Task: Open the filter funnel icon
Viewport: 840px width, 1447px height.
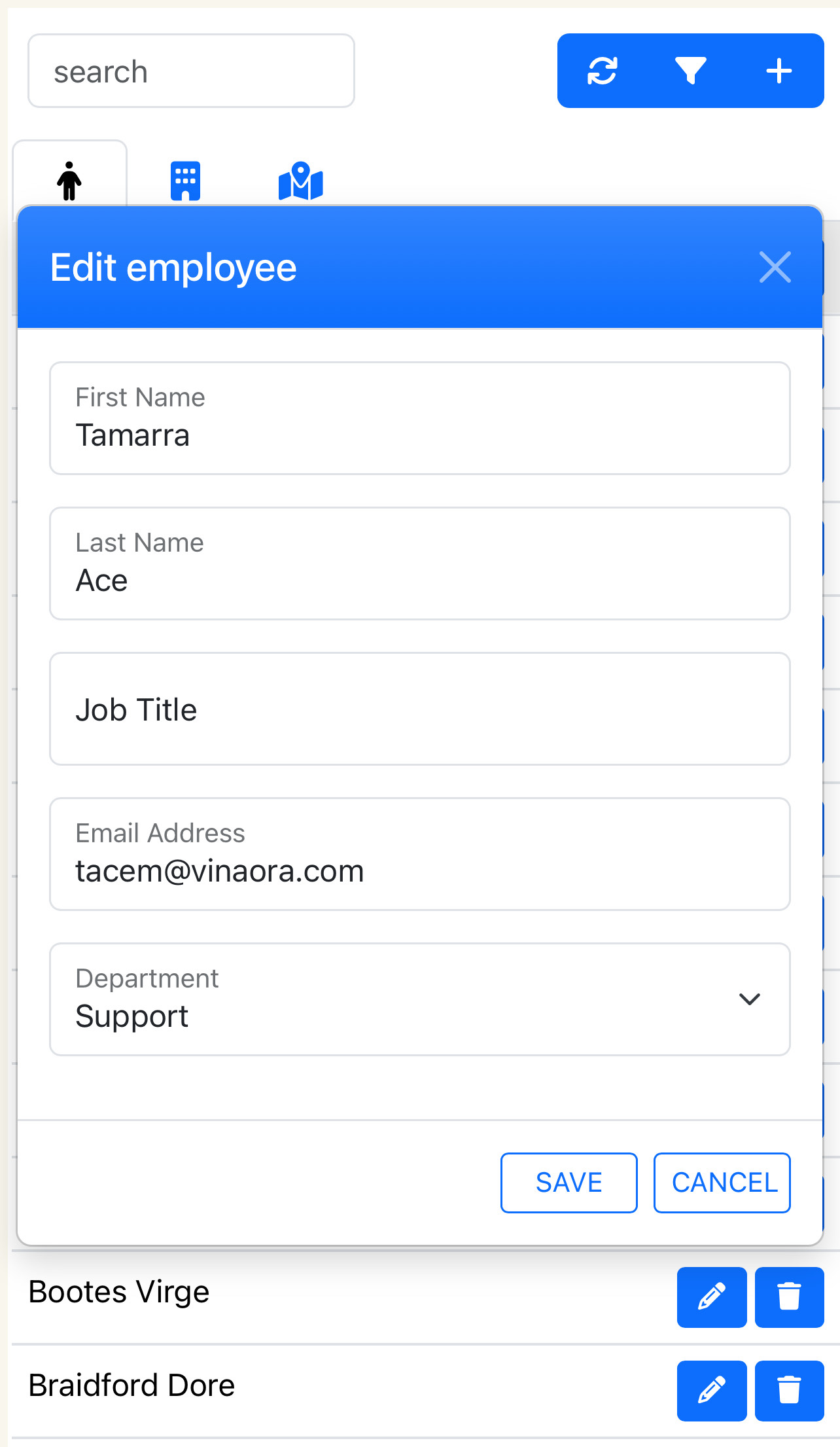Action: (x=691, y=71)
